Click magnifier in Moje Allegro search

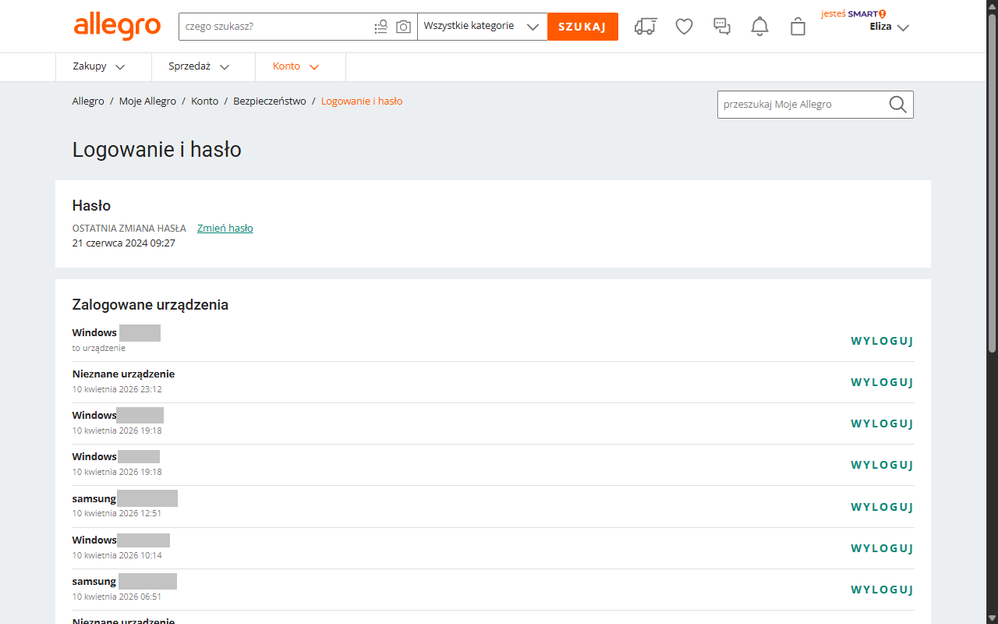click(x=897, y=104)
